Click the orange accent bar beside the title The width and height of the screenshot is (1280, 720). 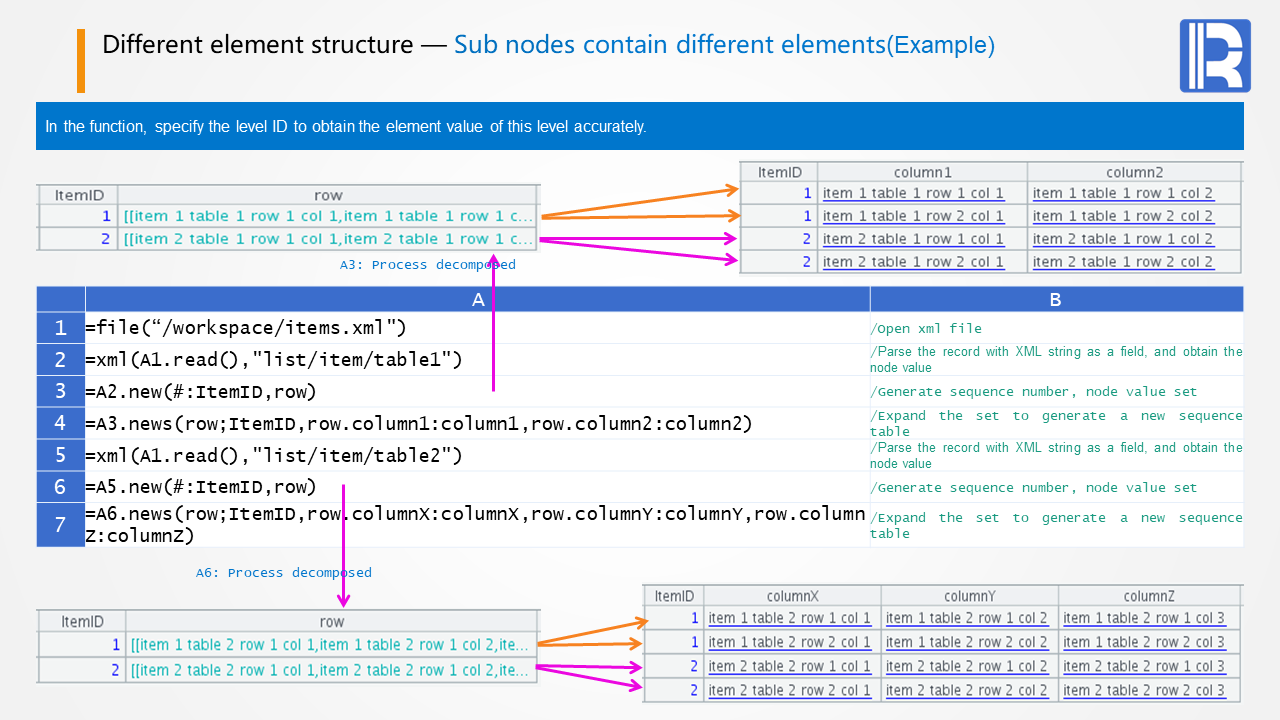click(81, 61)
